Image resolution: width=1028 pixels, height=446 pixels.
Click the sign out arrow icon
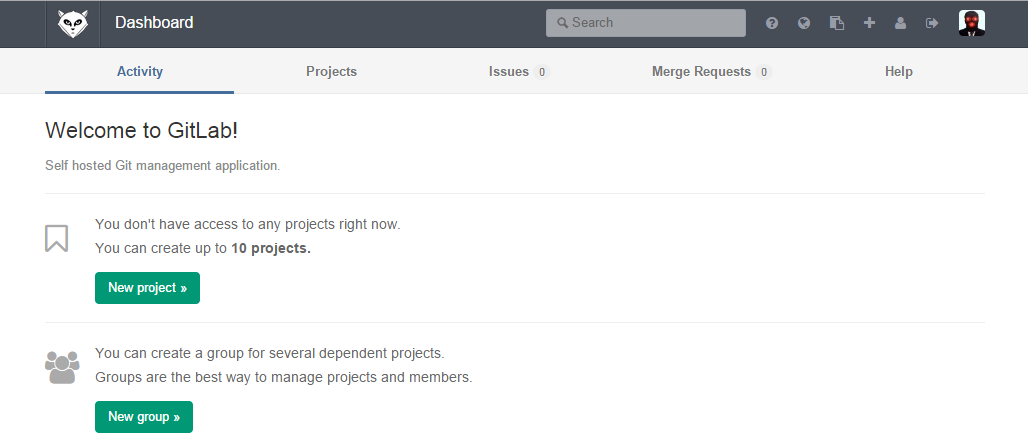point(932,23)
